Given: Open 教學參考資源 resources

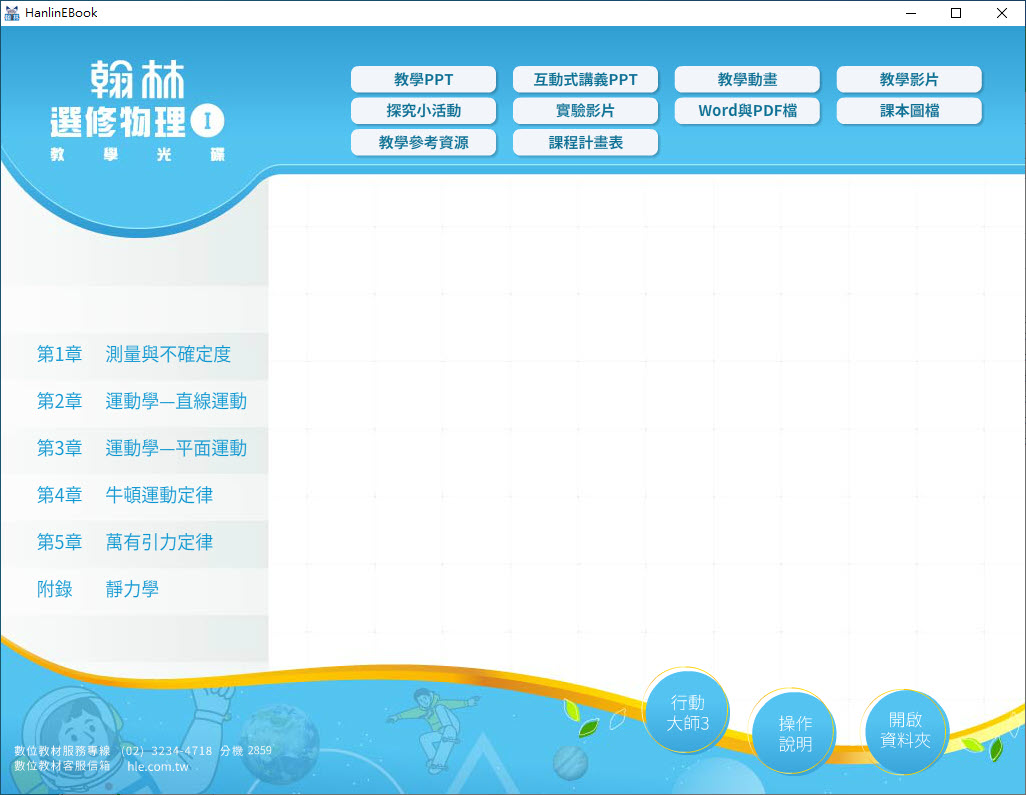Looking at the screenshot, I should [x=423, y=143].
